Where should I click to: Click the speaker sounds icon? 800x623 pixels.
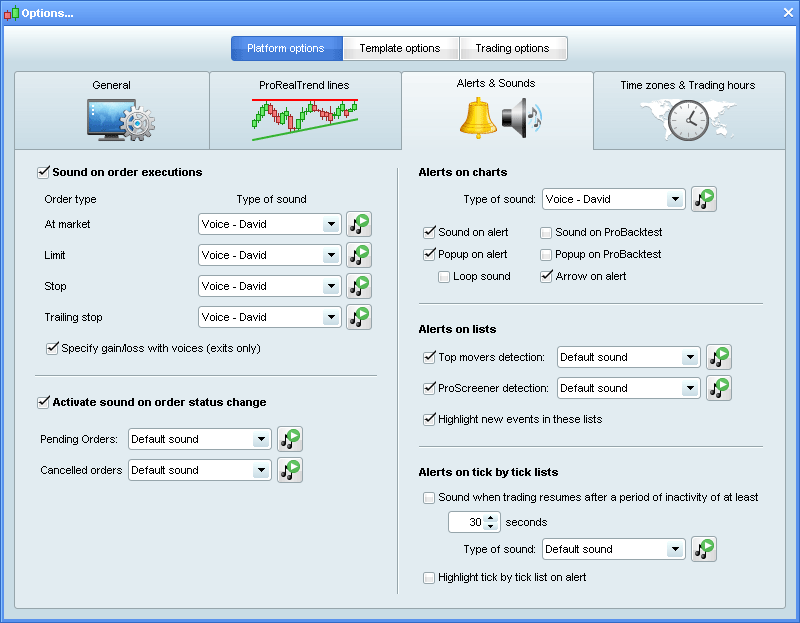(x=521, y=118)
